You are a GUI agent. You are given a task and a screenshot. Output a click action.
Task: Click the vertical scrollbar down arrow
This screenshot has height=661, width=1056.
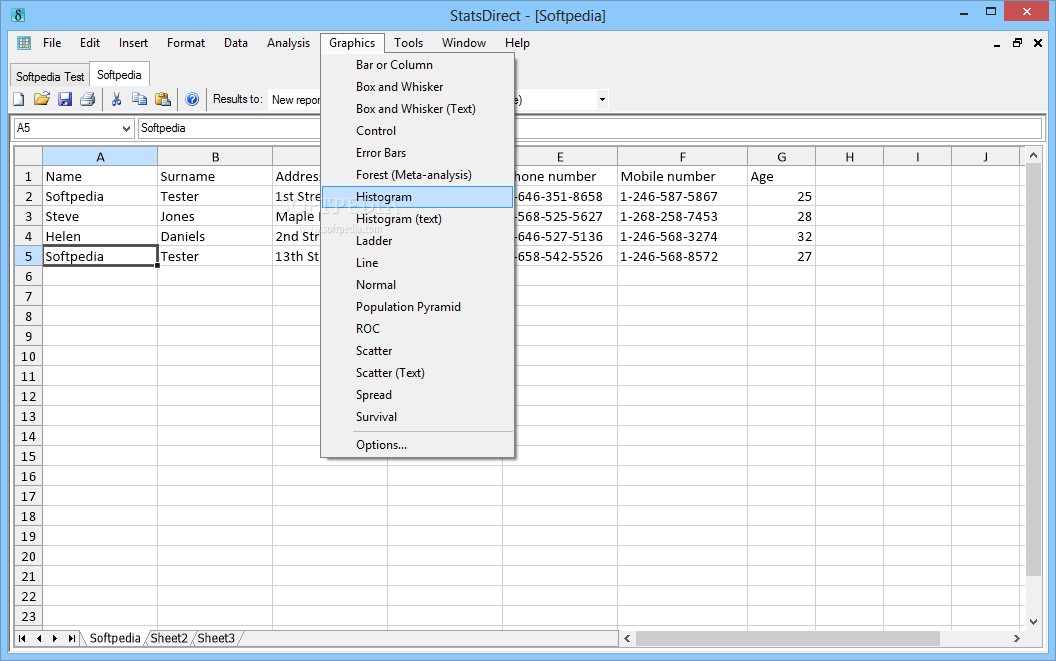(1033, 622)
